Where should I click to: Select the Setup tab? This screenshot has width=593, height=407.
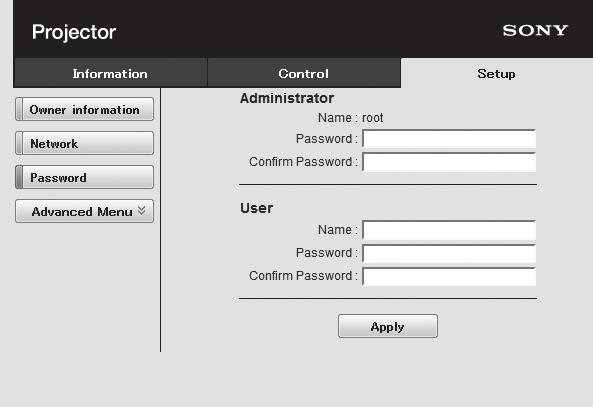click(496, 73)
